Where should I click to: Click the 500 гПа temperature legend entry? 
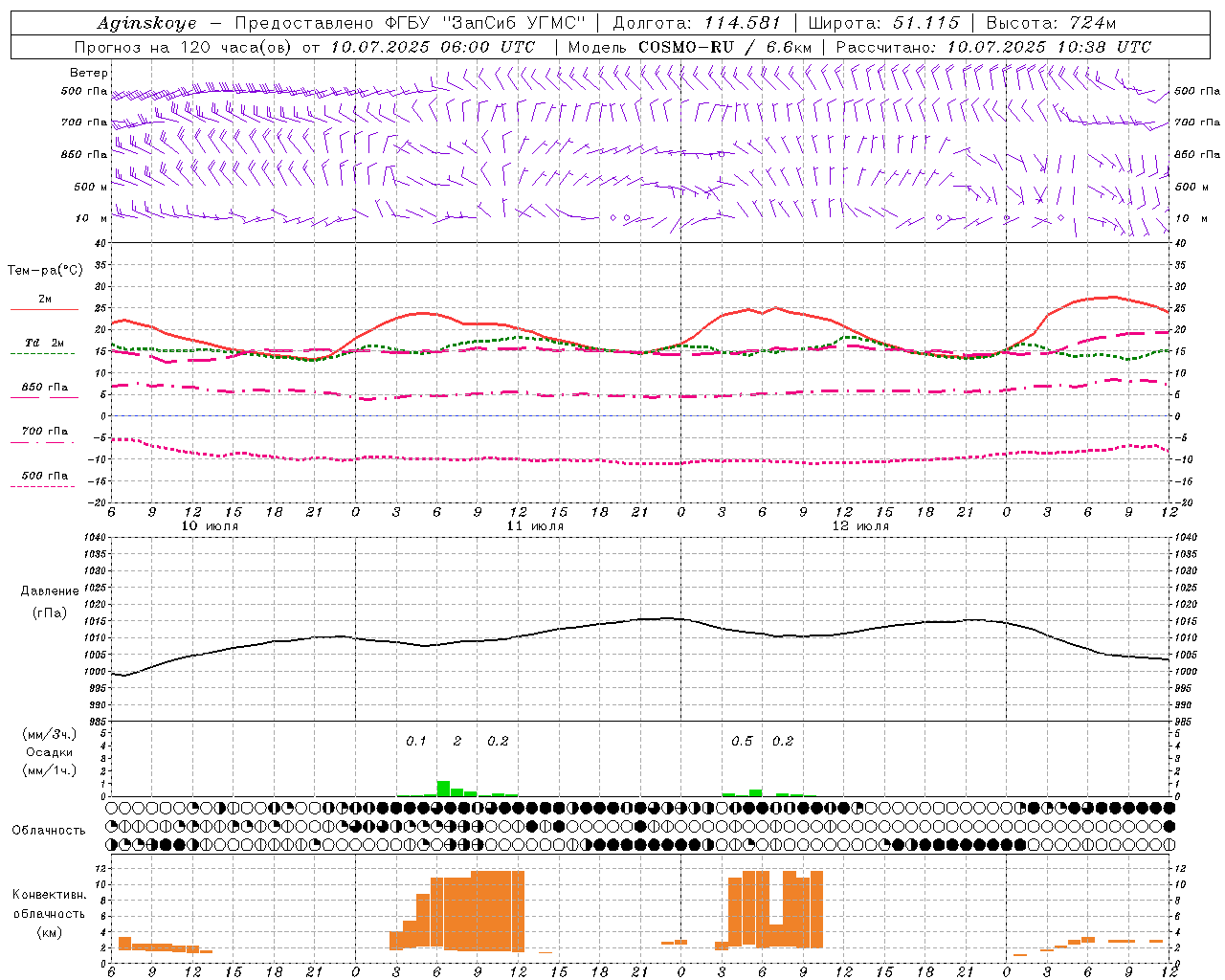click(x=44, y=476)
